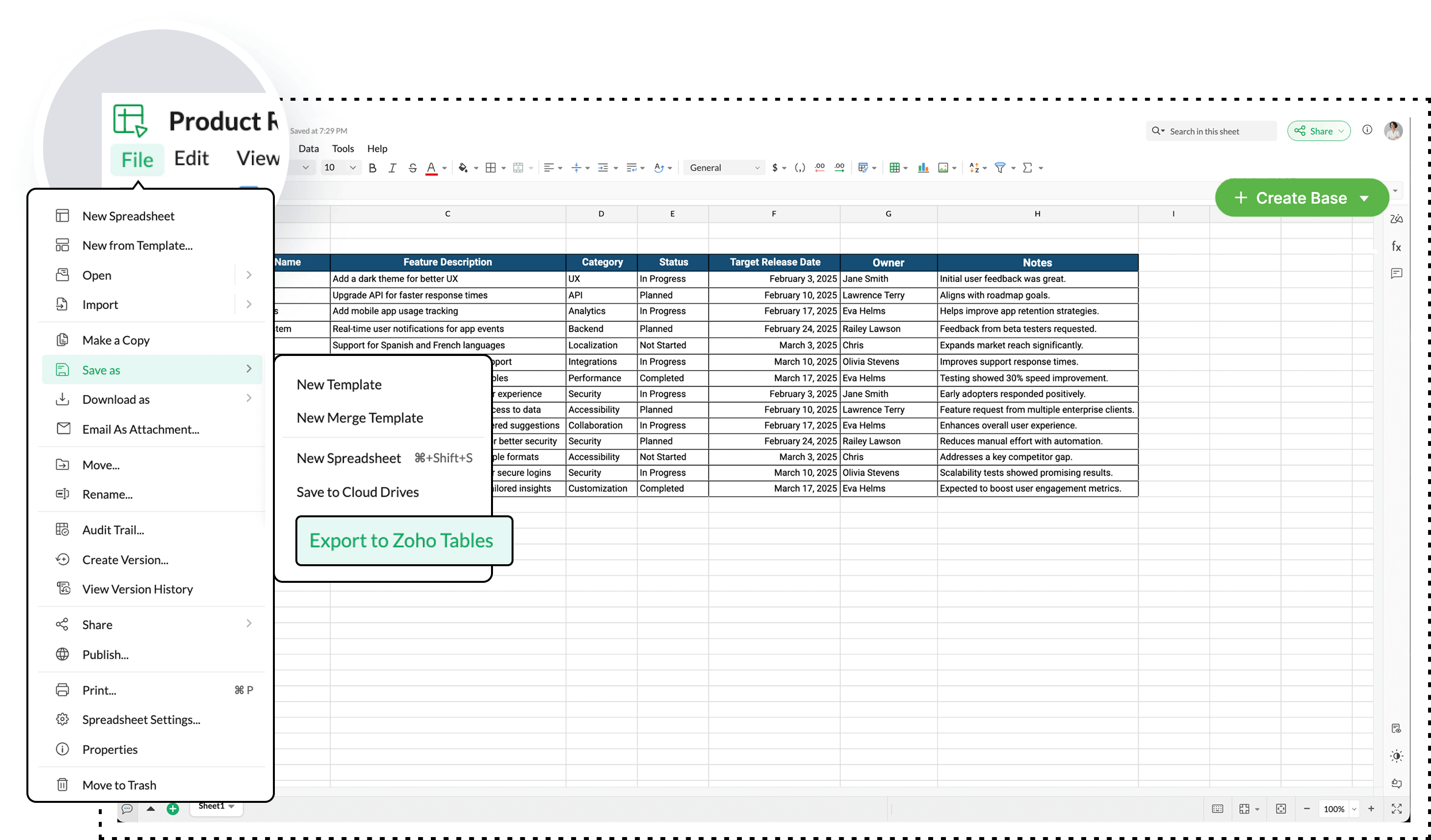Screen dimensions: 1431x840
Task: Select New Merge Template
Action: [x=360, y=418]
